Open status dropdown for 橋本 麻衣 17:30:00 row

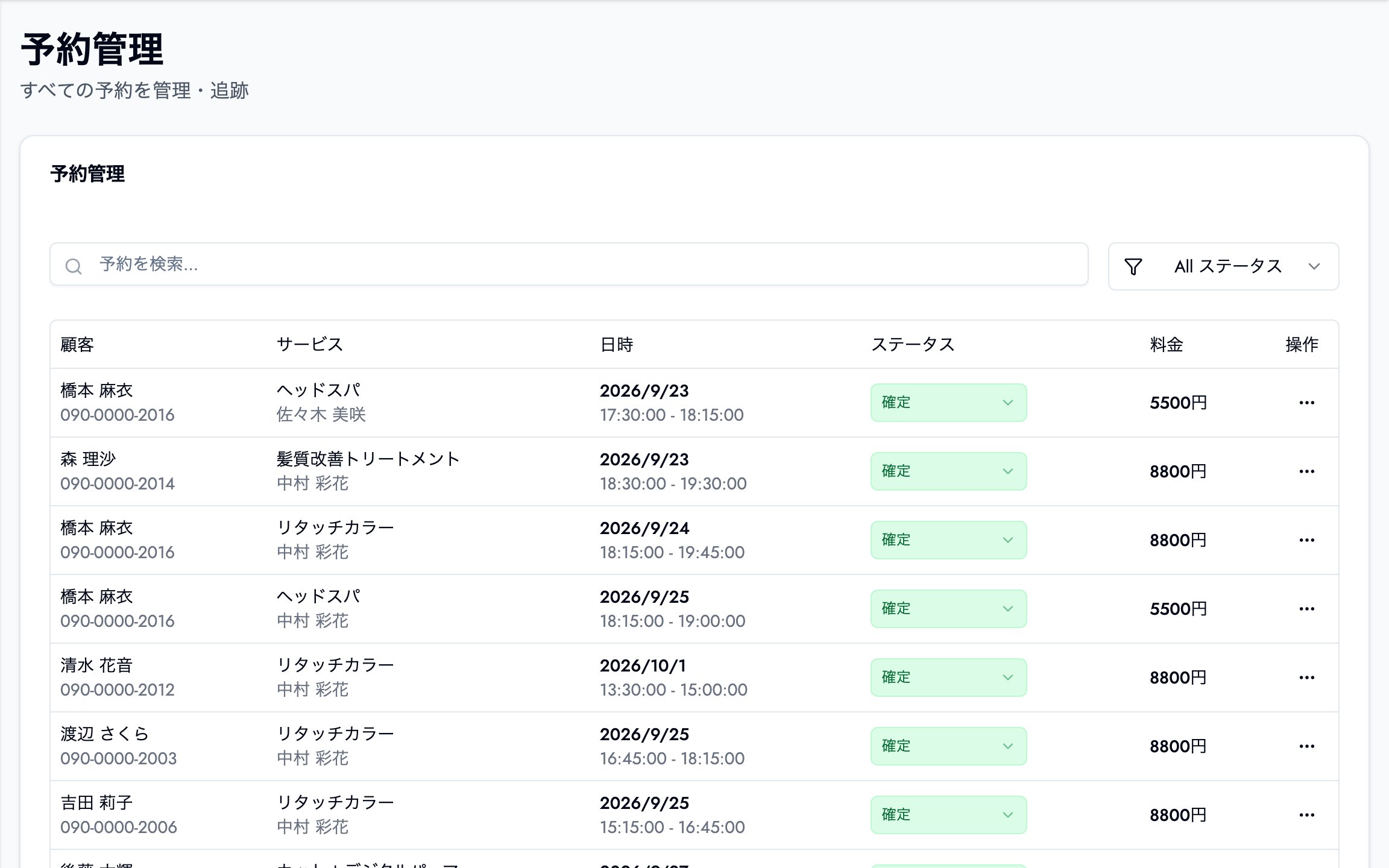tap(948, 403)
